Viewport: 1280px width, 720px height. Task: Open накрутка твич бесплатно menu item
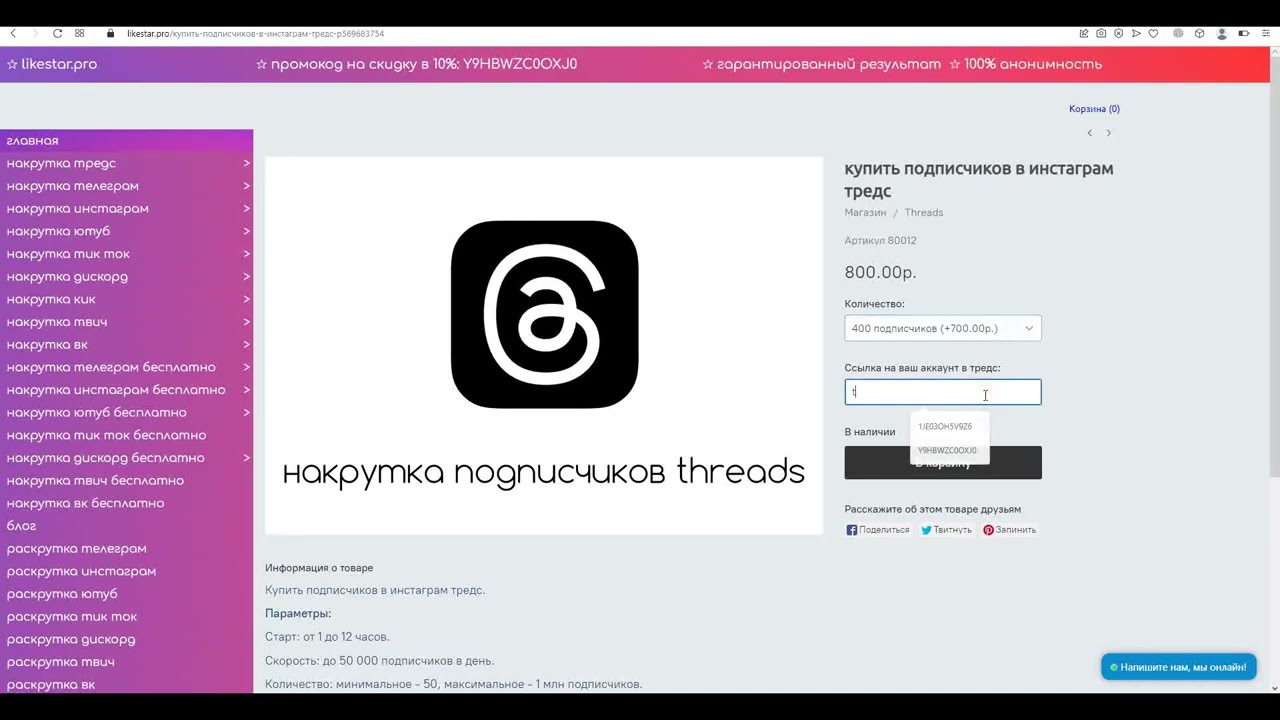click(x=126, y=481)
